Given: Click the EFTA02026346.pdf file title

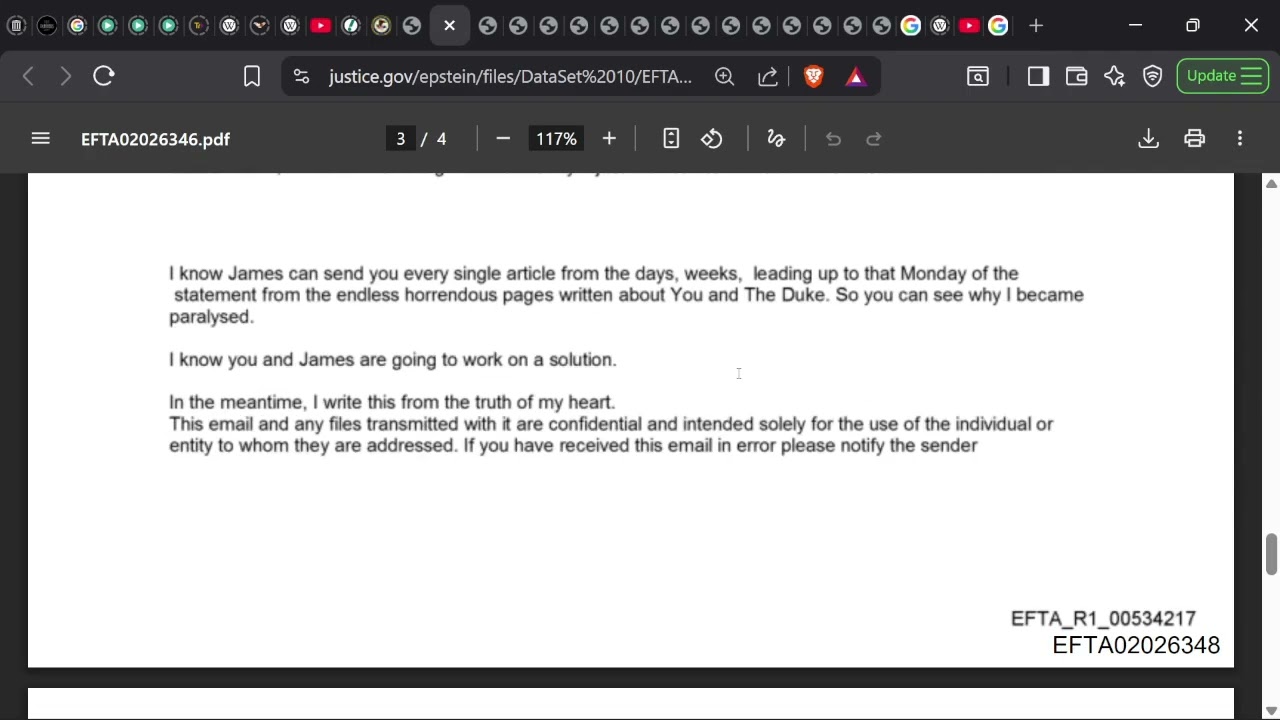Looking at the screenshot, I should tap(155, 139).
